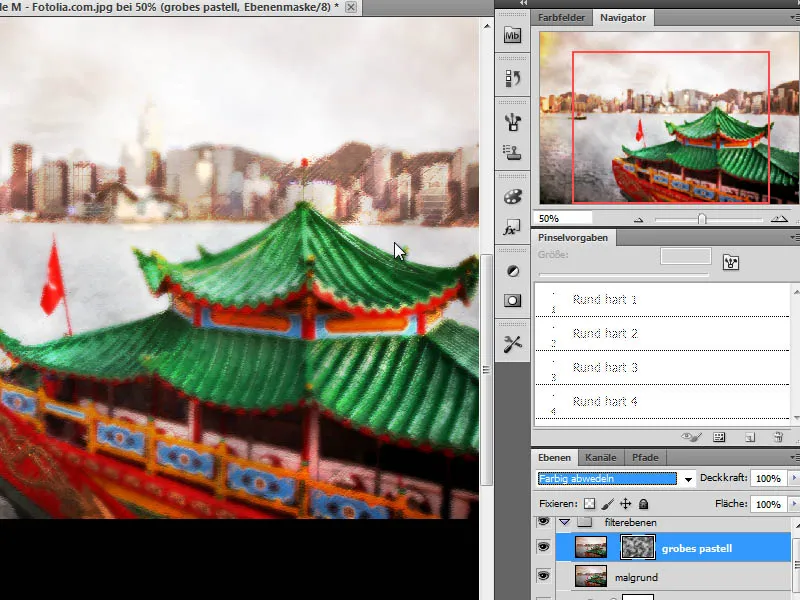Open the Tool Presets panel icon
This screenshot has width=800, height=600.
coord(513,343)
